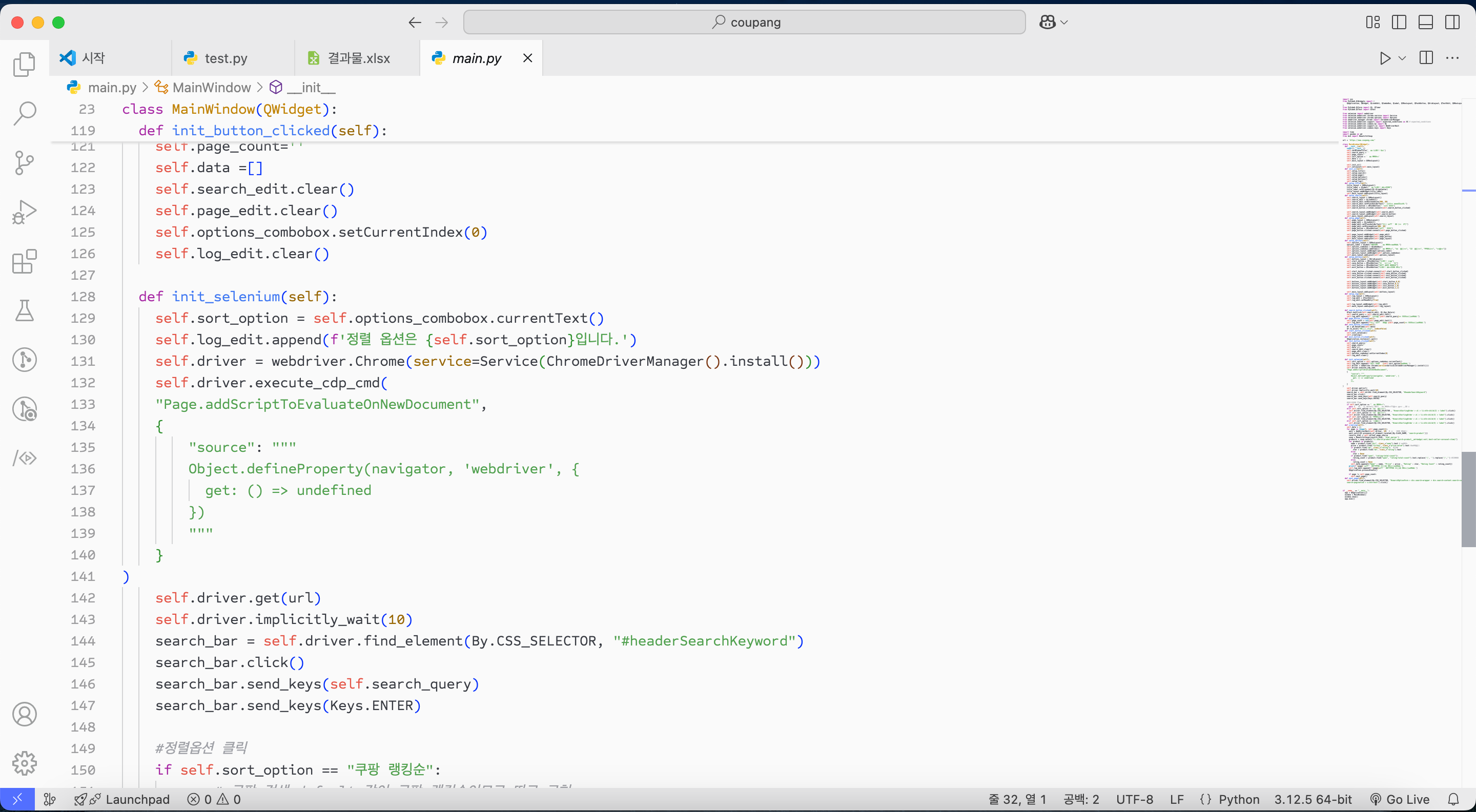Open the Source Control view
This screenshot has height=812, width=1476.
(24, 162)
